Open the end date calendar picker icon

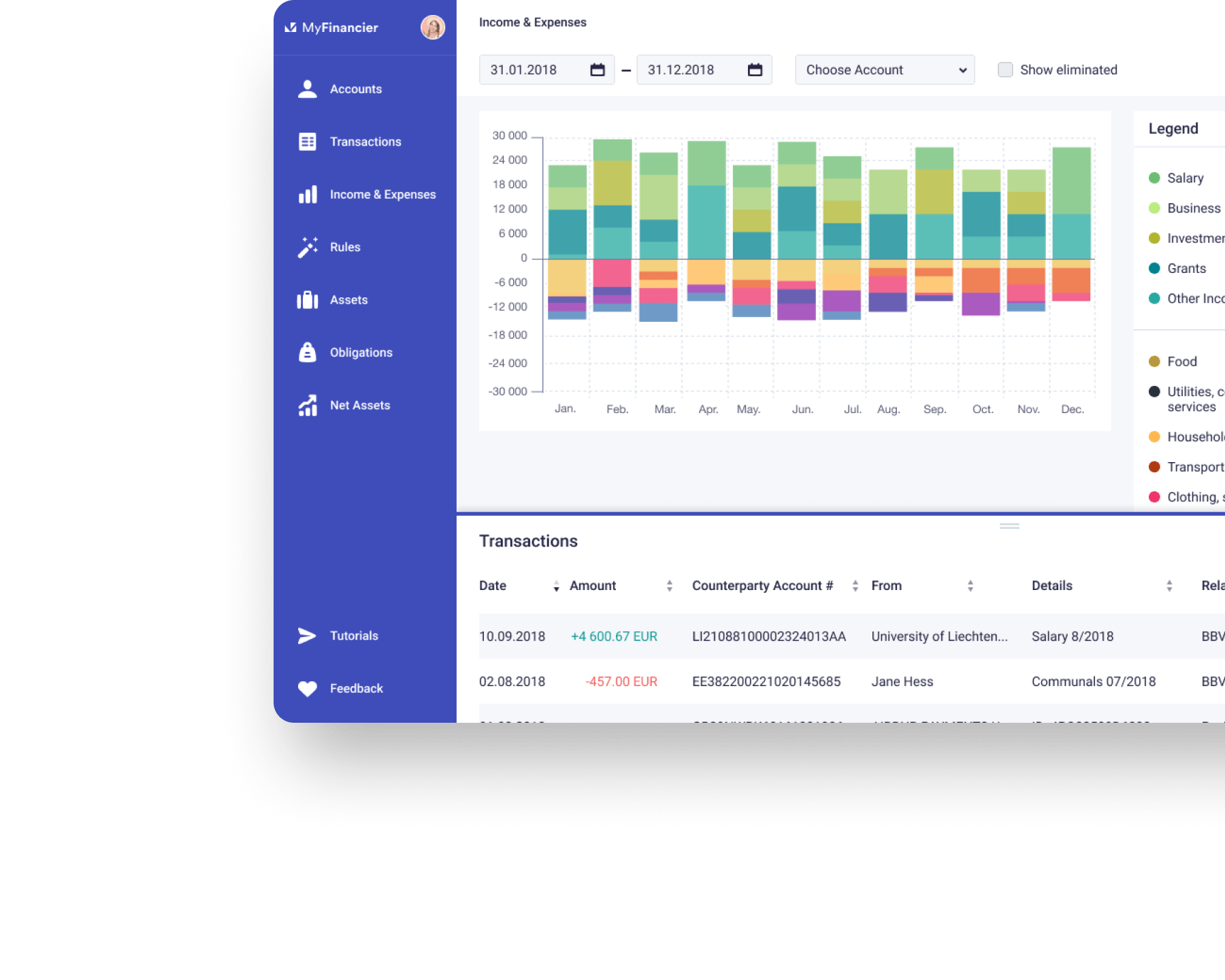[755, 70]
